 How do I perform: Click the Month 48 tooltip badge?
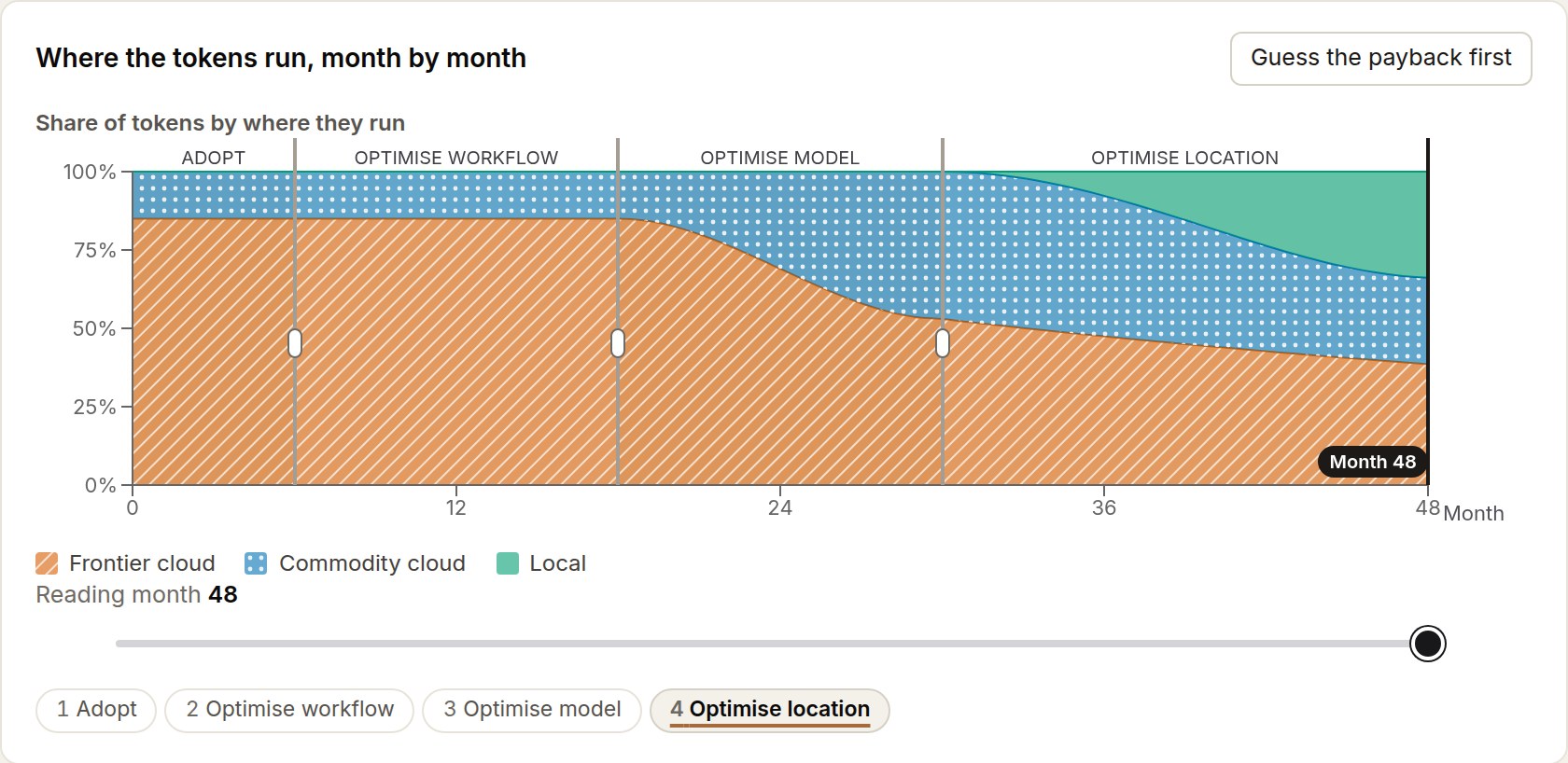coord(1372,462)
